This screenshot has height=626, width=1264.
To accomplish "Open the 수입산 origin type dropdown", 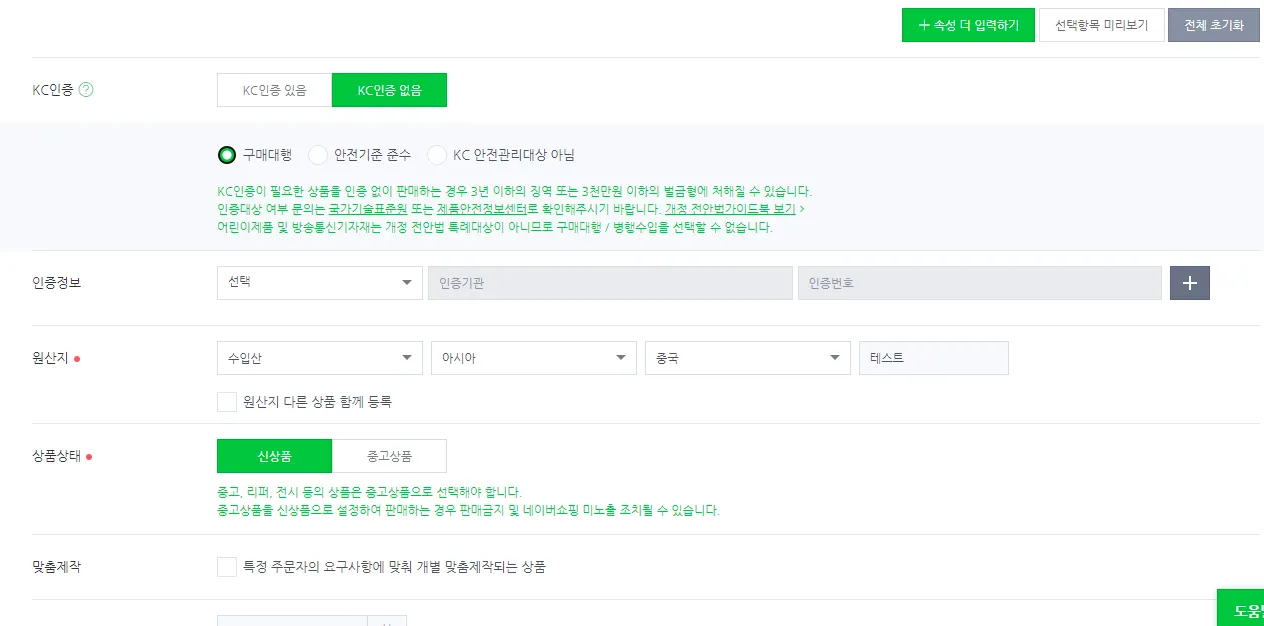I will click(319, 358).
